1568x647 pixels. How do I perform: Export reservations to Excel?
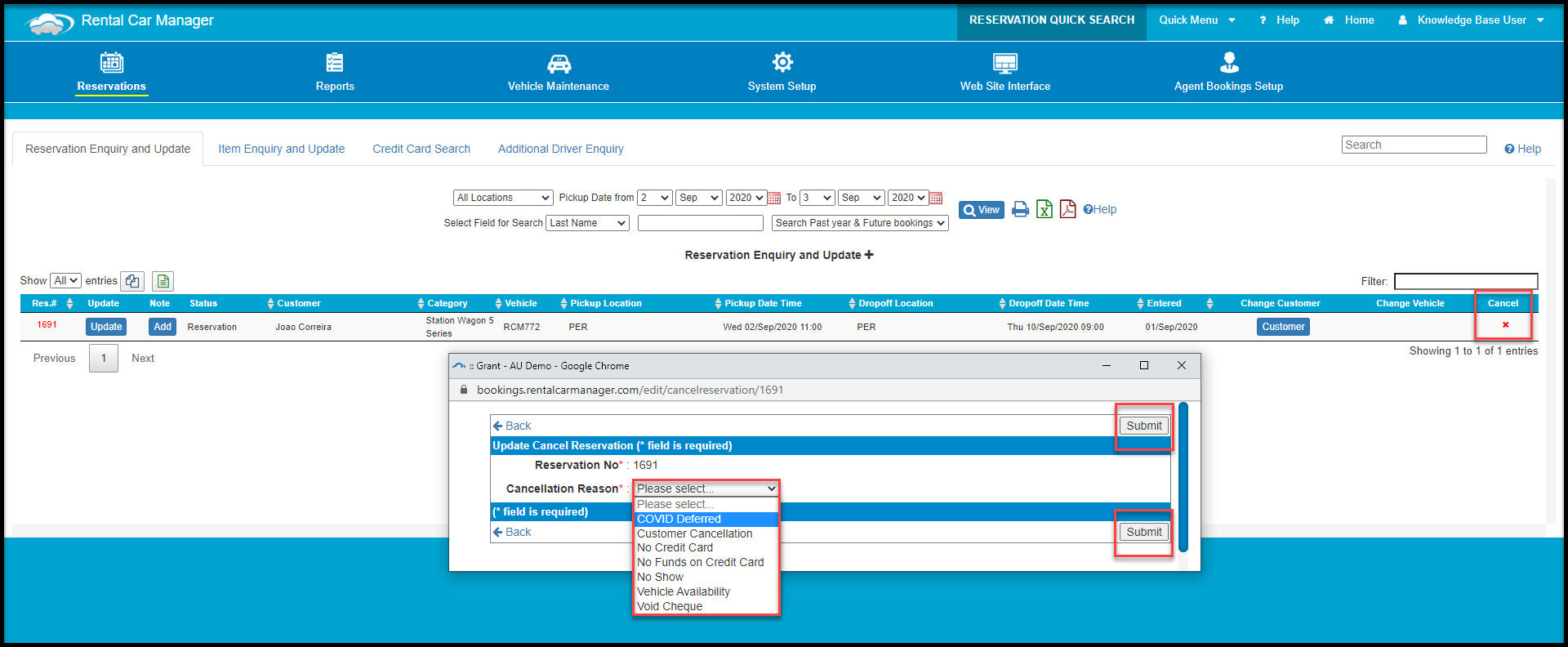coord(1045,209)
